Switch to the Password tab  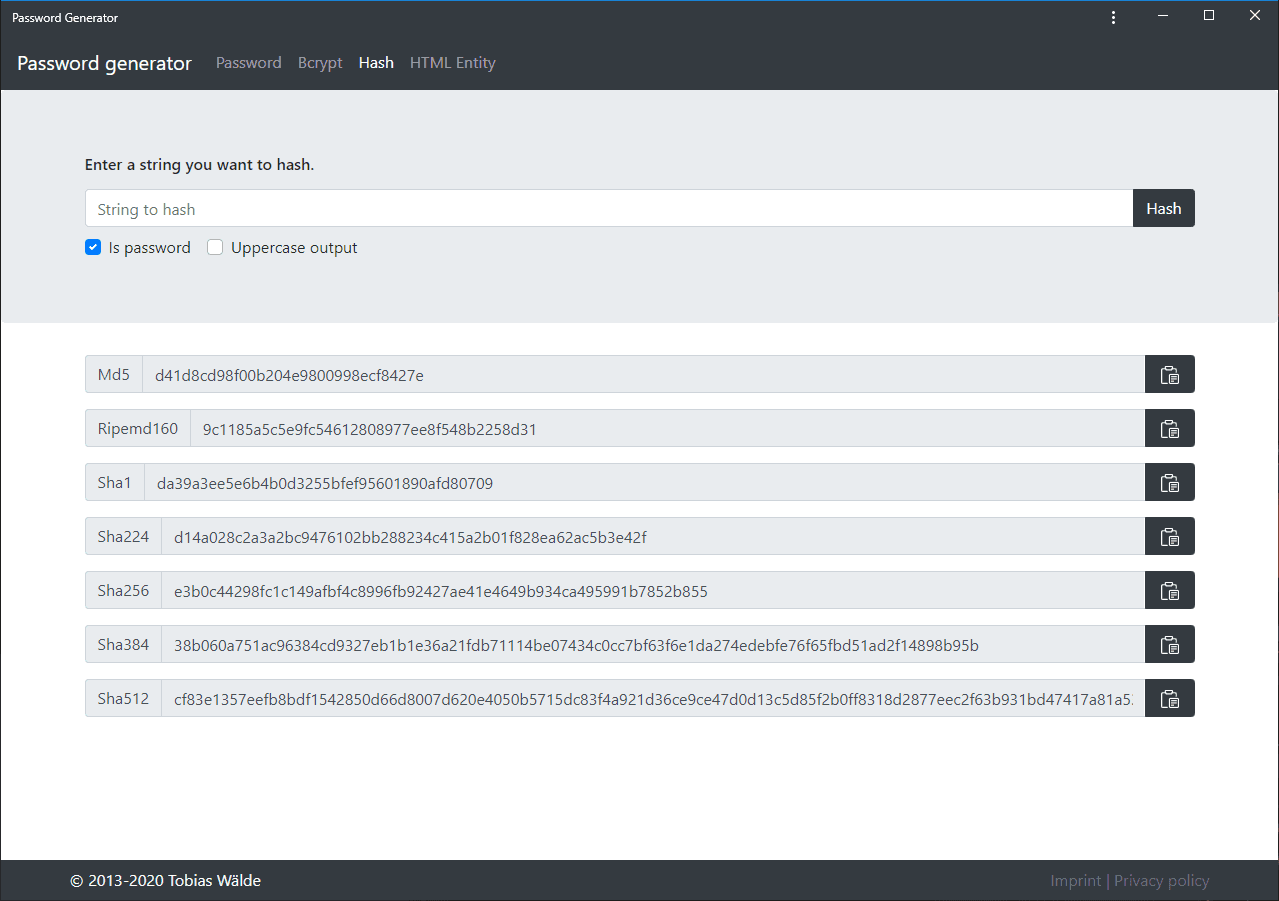pyautogui.click(x=249, y=63)
